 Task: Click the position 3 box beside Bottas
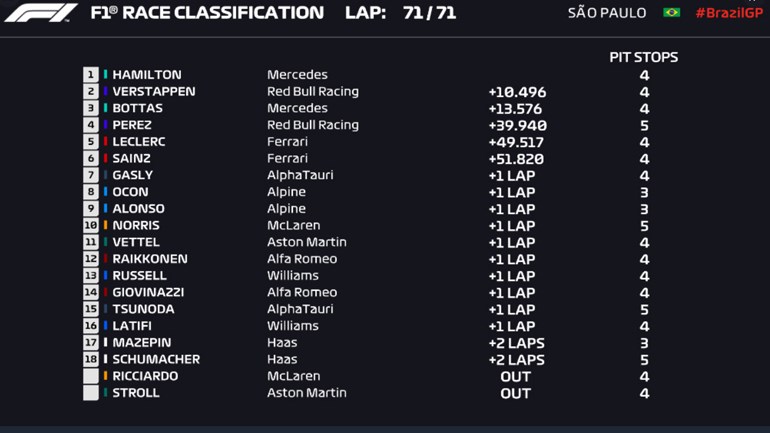(91, 108)
